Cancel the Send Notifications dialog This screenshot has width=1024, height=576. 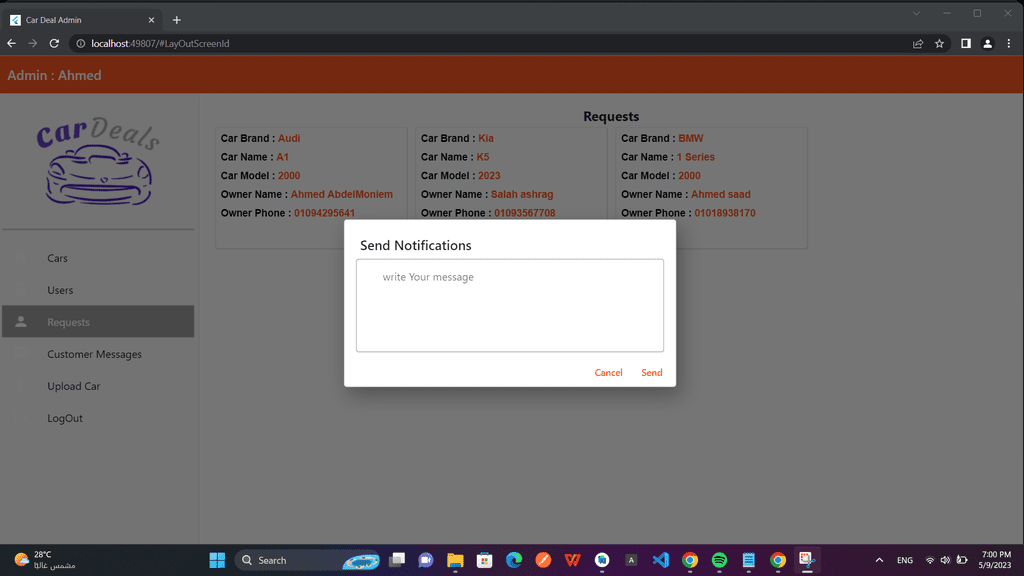coord(608,373)
